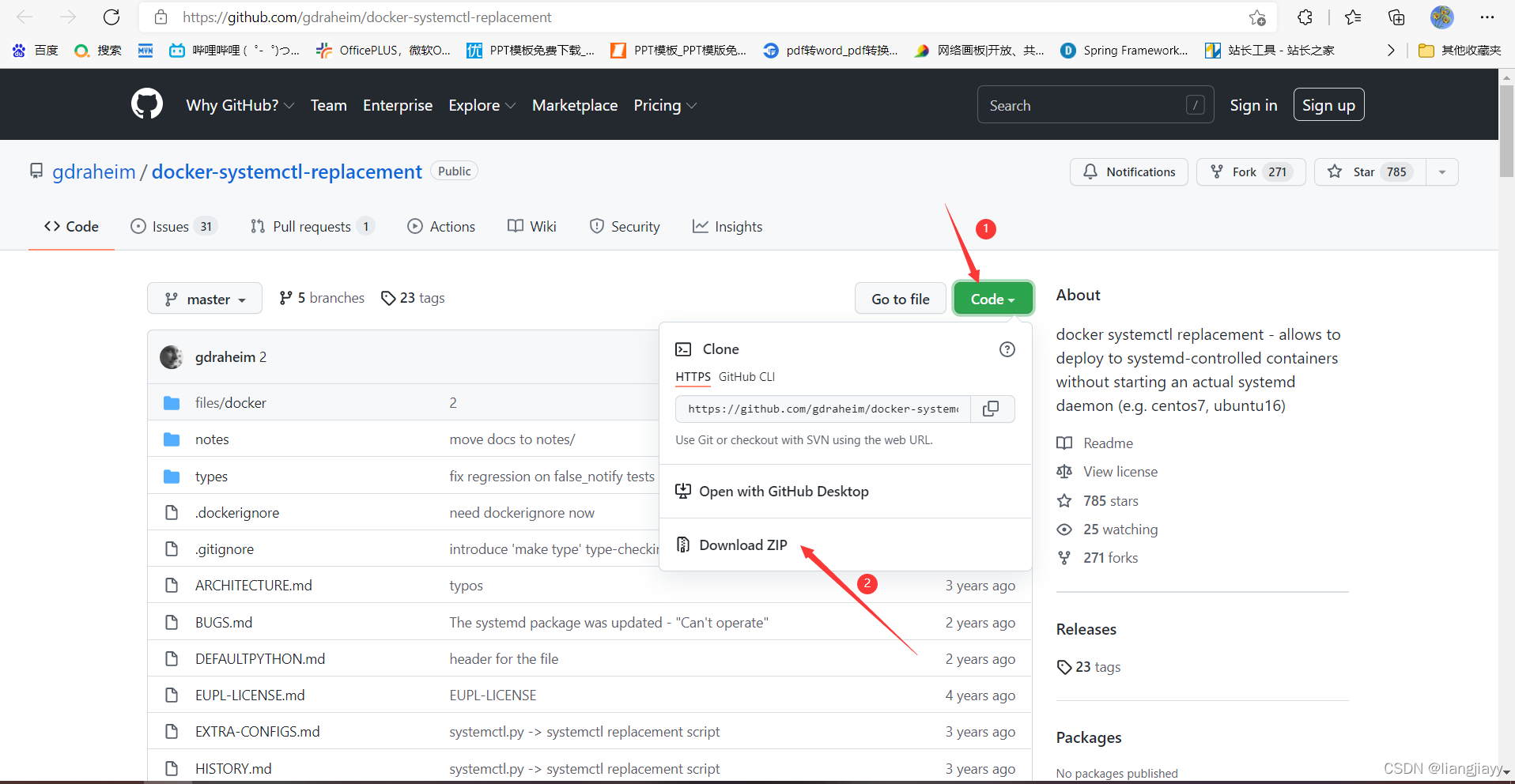This screenshot has width=1515, height=784.
Task: Star the repository
Action: pyautogui.click(x=1370, y=172)
